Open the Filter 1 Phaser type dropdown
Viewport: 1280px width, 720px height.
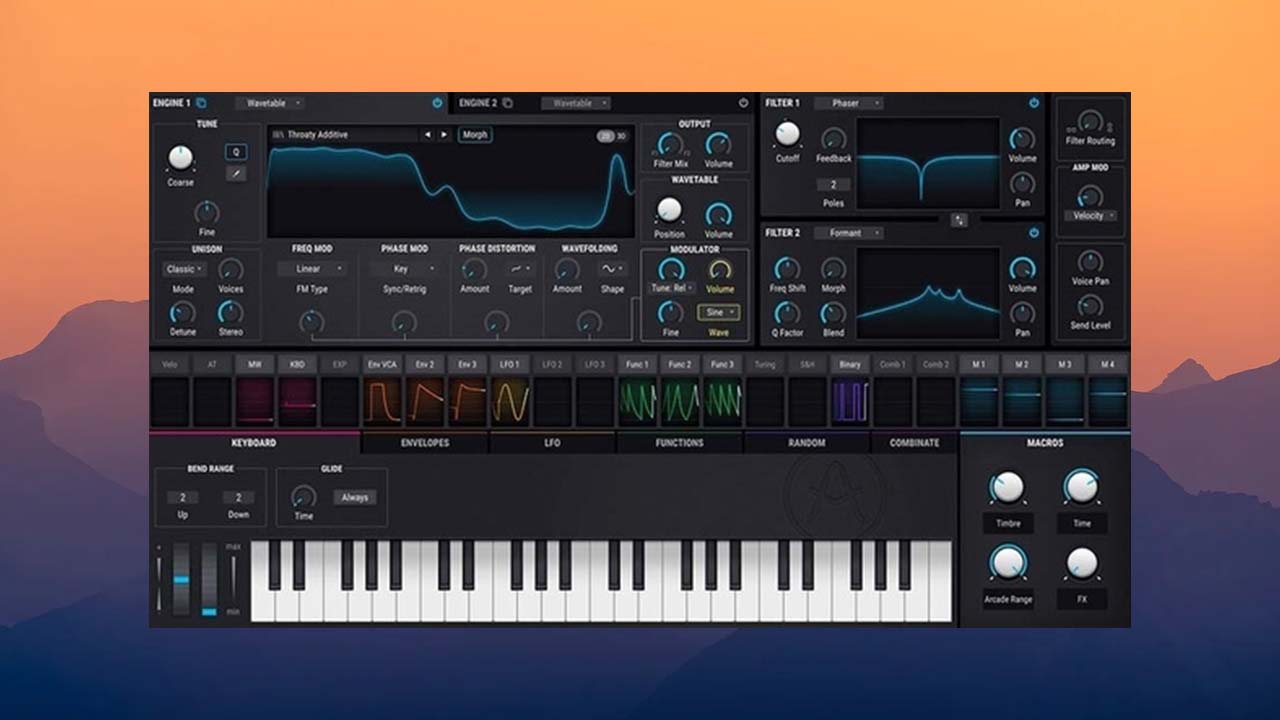click(847, 104)
